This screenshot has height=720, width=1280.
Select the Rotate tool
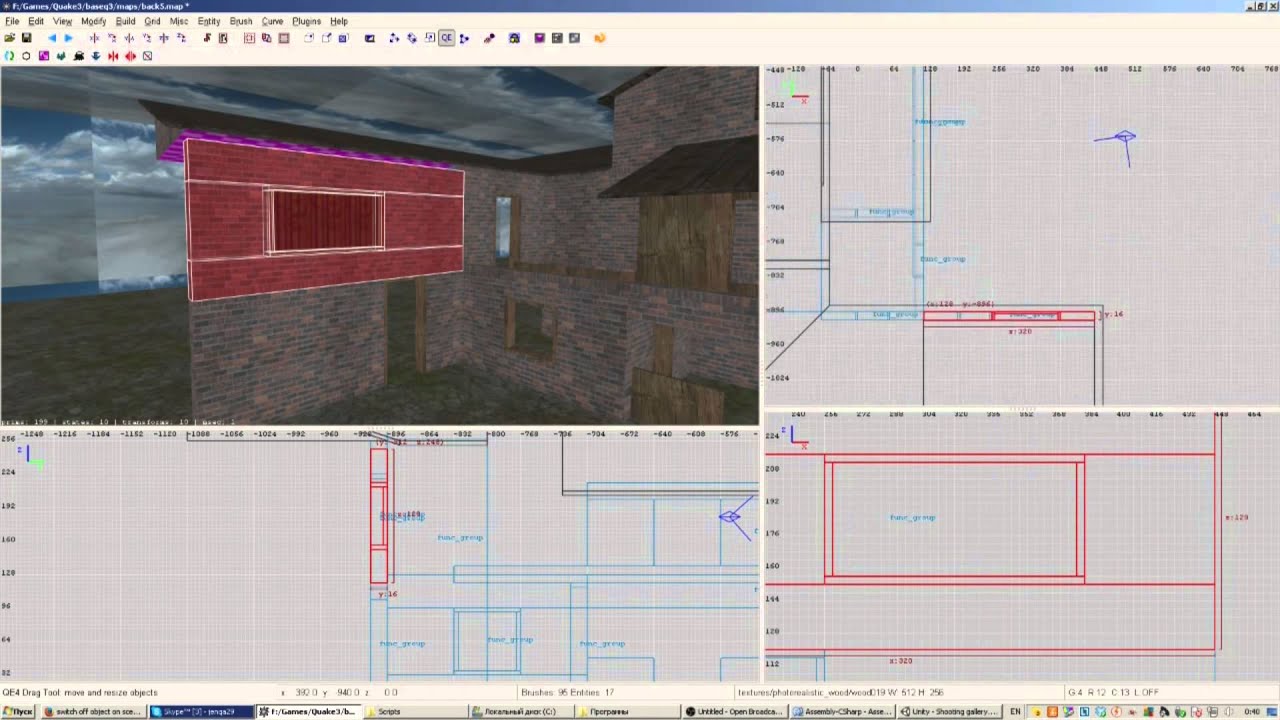click(x=412, y=38)
